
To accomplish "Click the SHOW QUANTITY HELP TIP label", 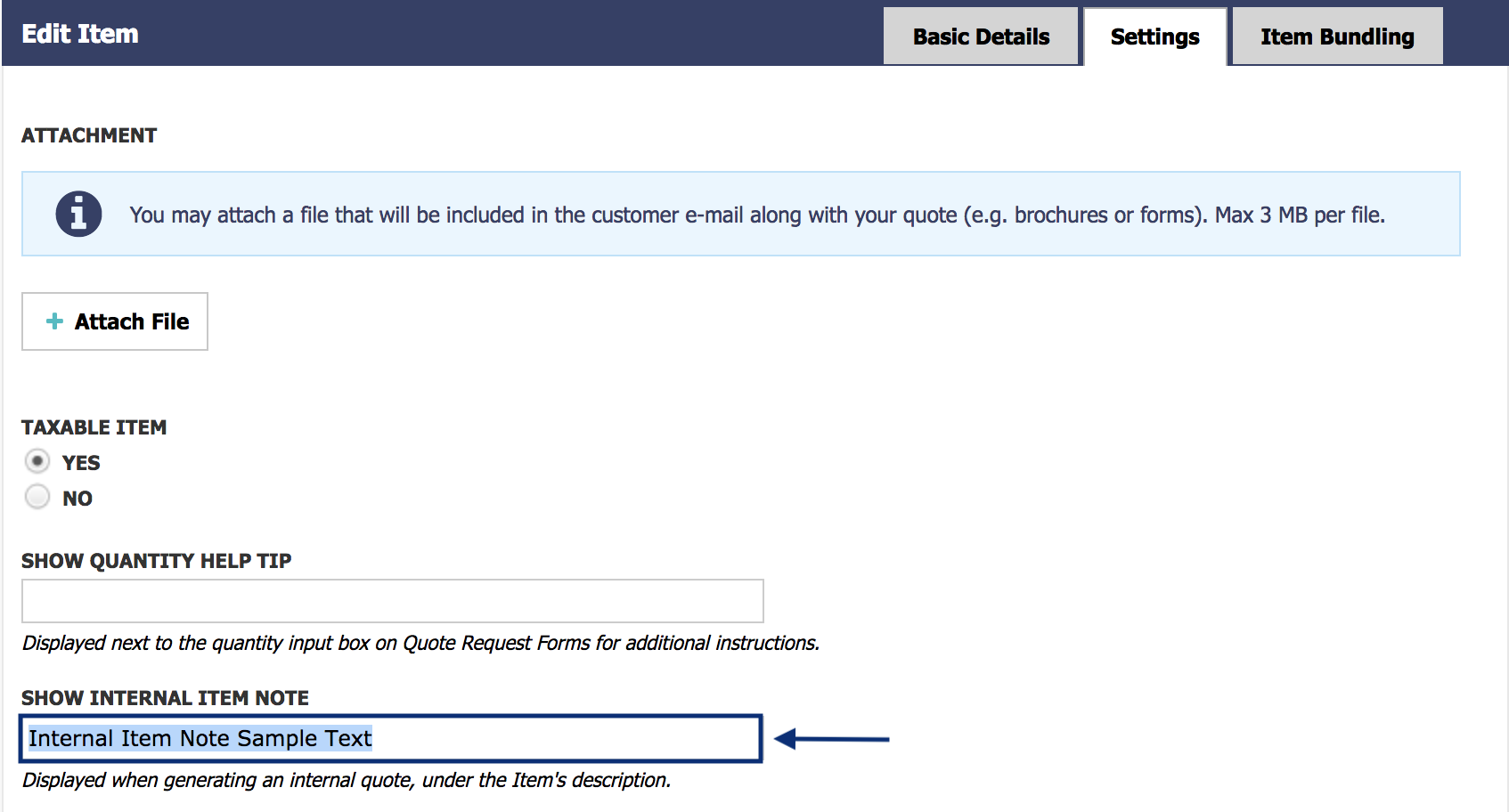I will (157, 561).
